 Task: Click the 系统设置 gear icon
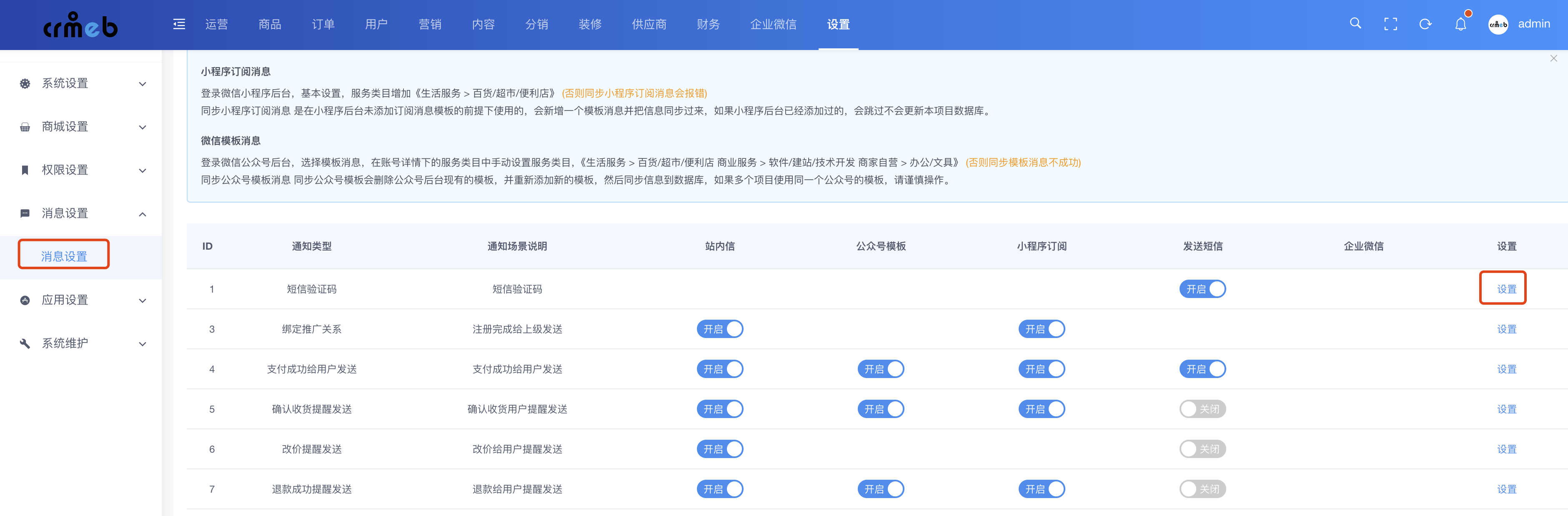25,83
